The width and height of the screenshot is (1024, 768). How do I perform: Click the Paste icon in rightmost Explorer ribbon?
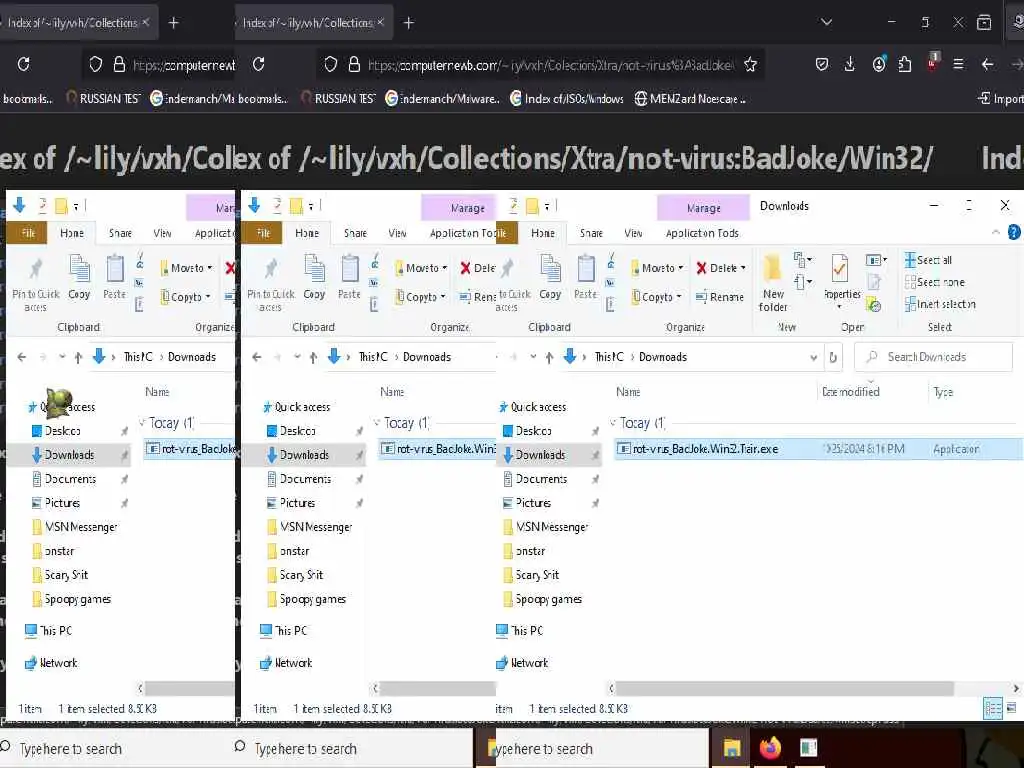586,278
